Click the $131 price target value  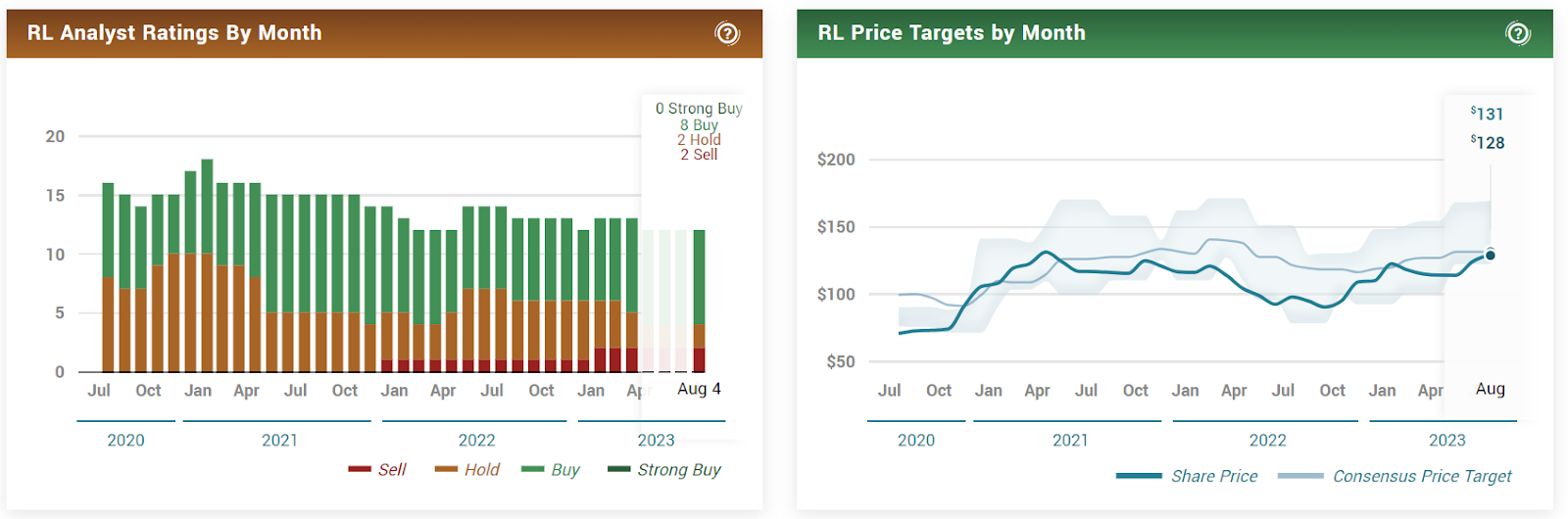[1487, 115]
